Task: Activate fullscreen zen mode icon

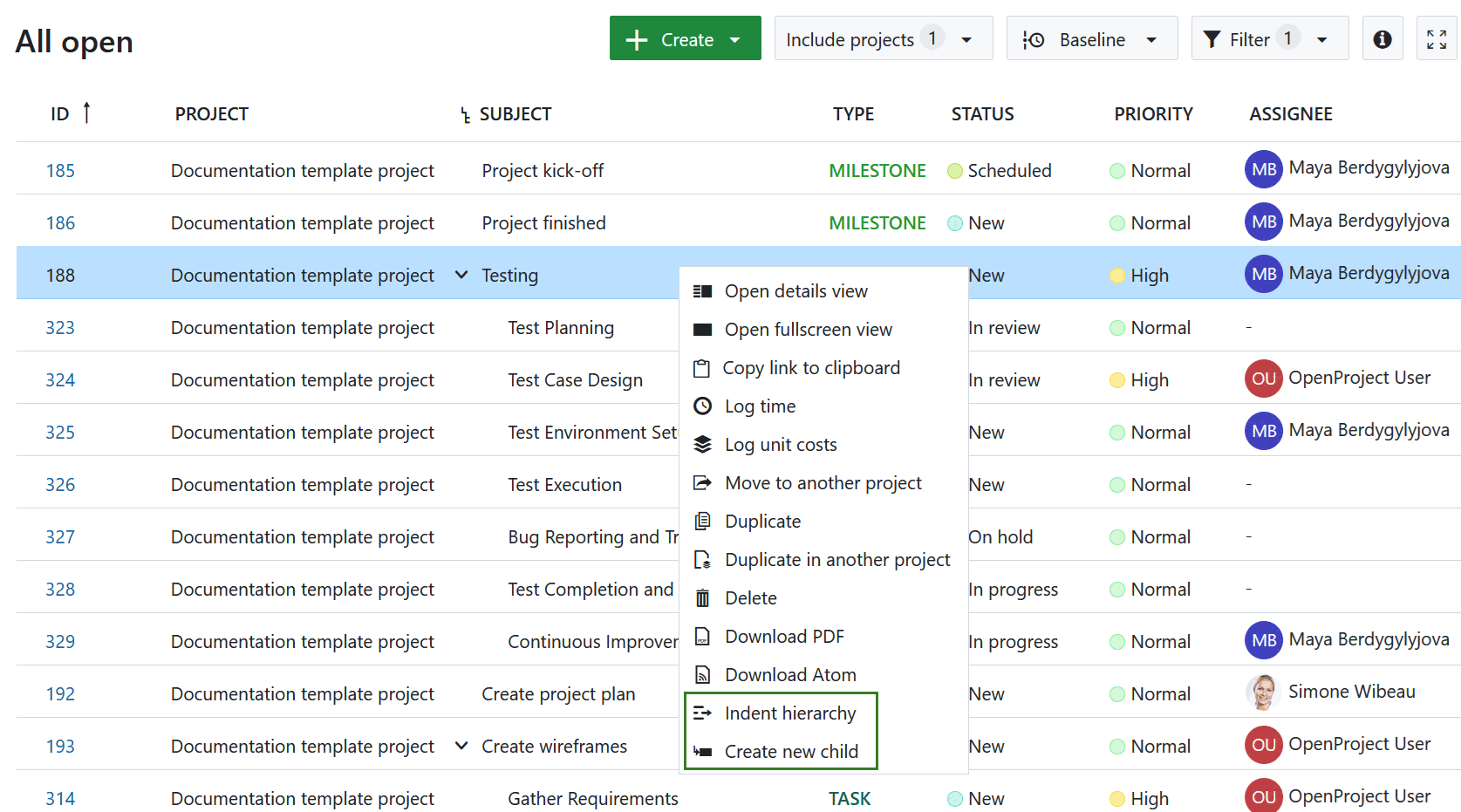Action: (x=1436, y=39)
